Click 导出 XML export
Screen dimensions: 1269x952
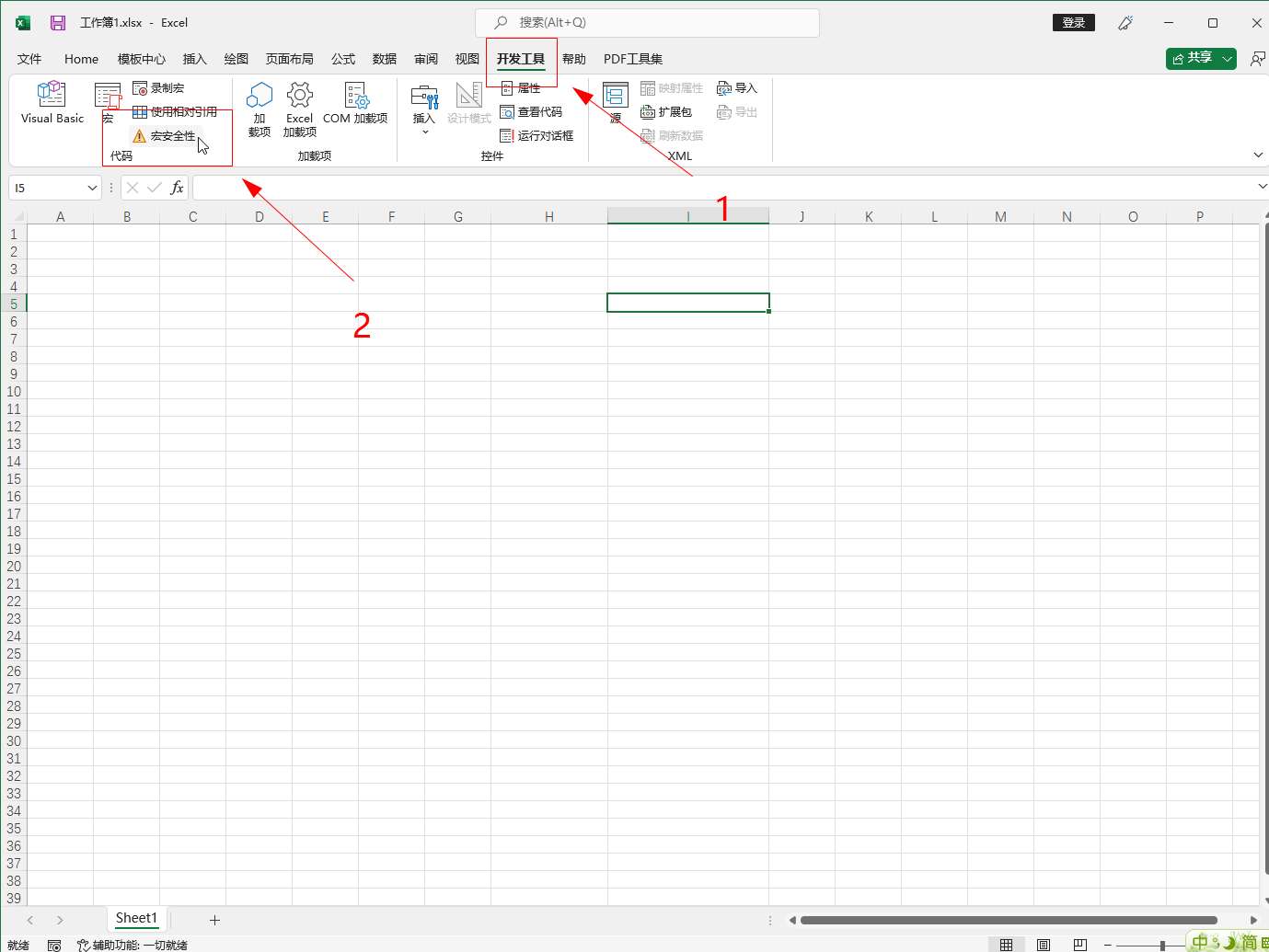pos(737,112)
